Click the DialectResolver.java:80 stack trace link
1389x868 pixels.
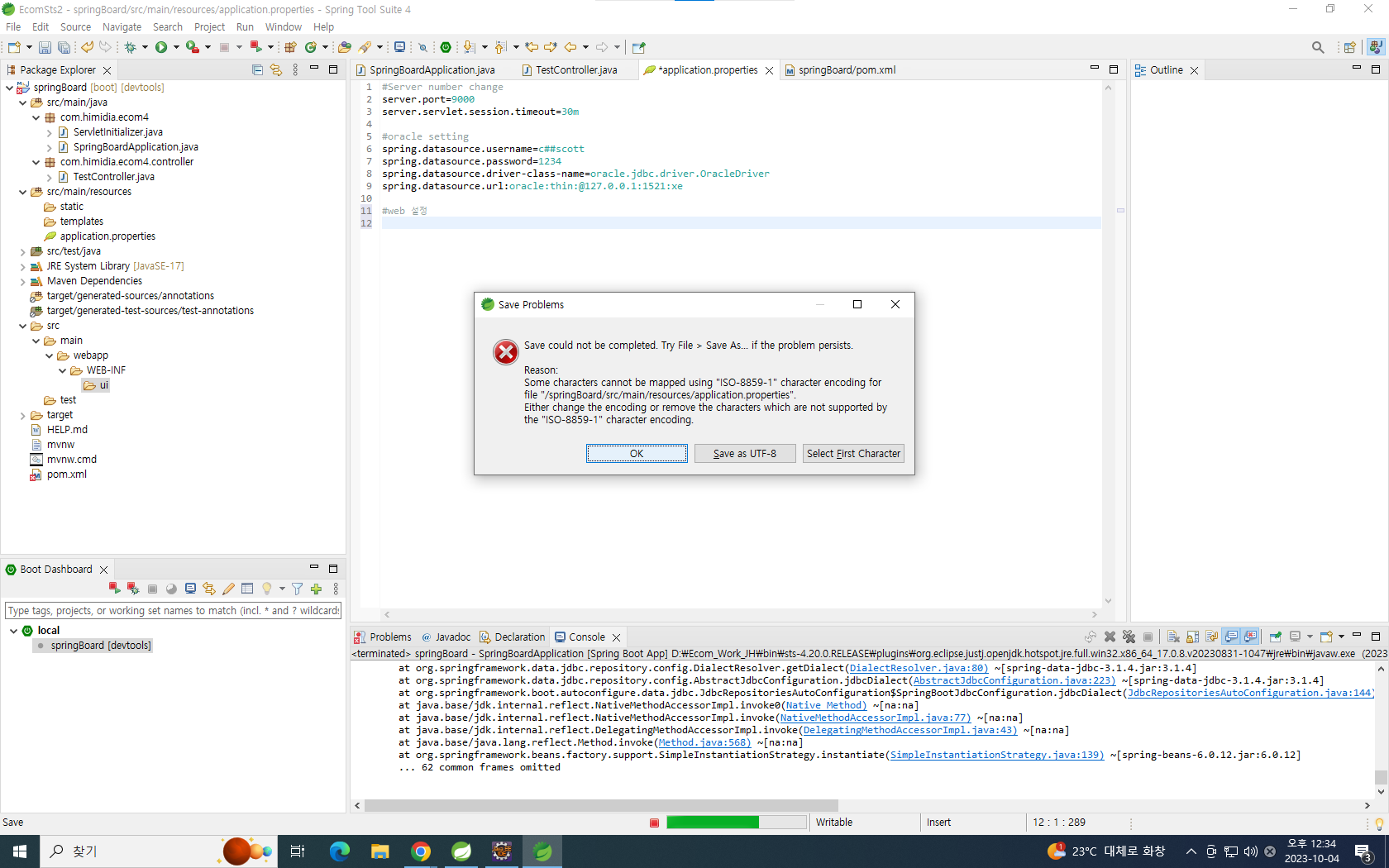coord(918,668)
